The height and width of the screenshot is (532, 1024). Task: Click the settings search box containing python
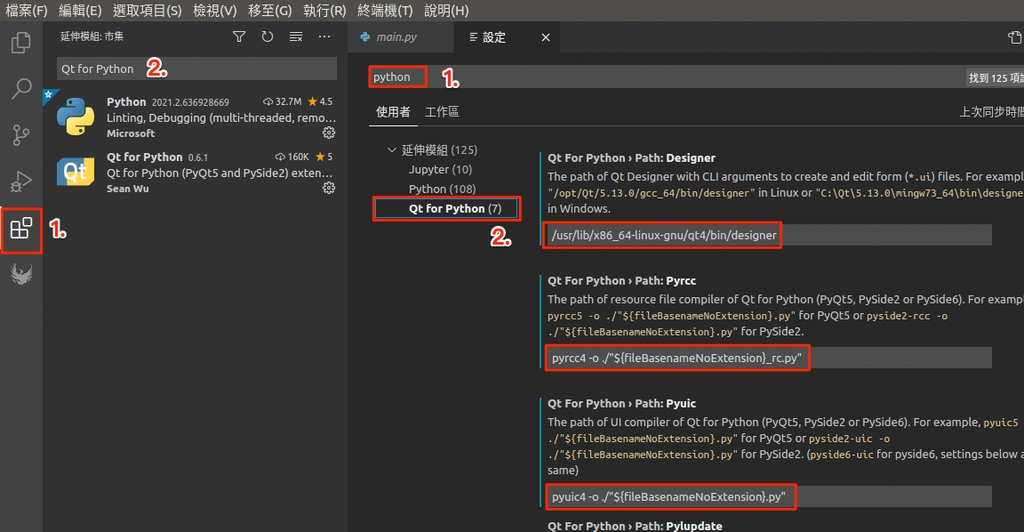point(666,77)
